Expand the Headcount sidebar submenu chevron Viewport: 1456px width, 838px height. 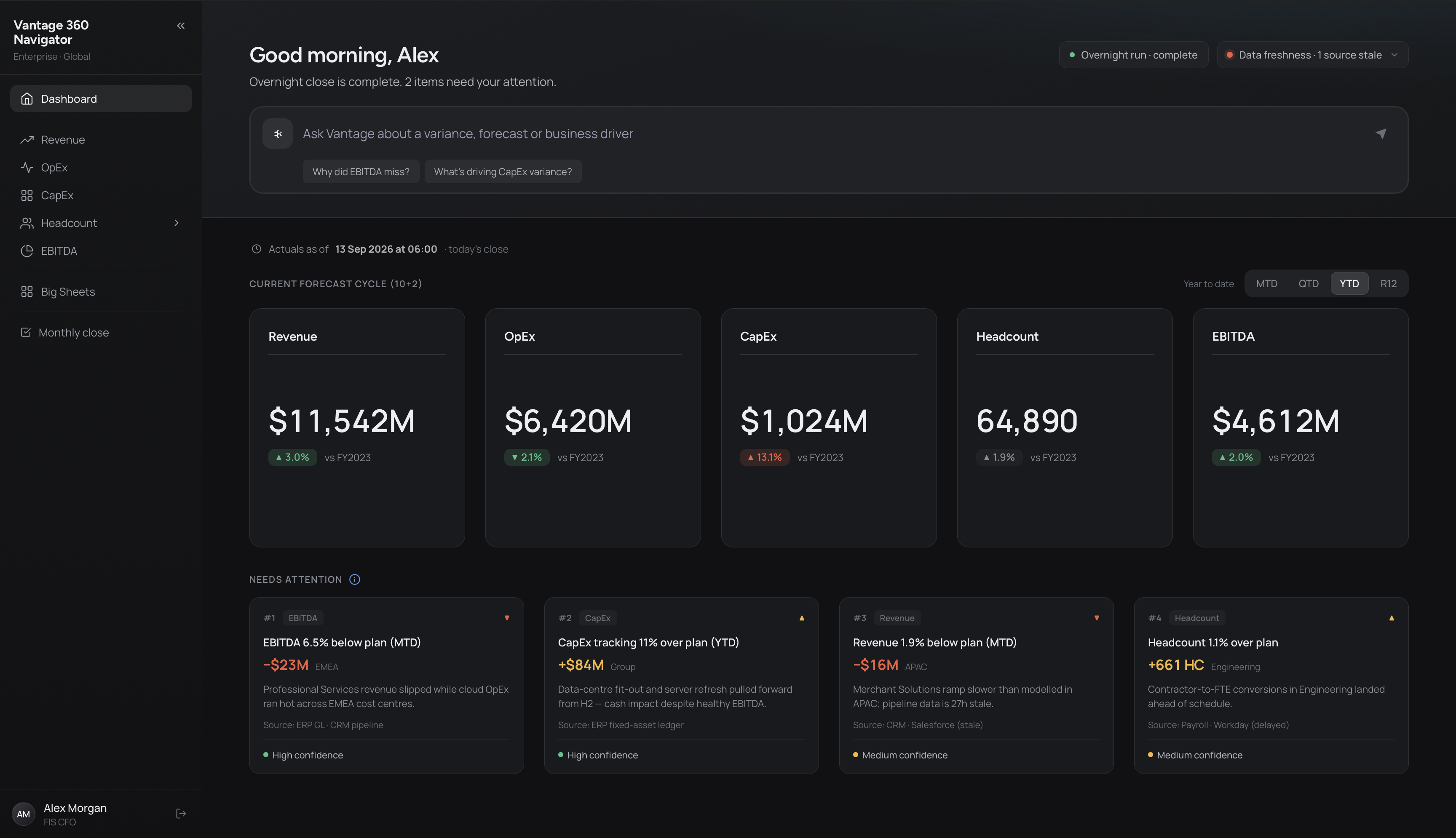pyautogui.click(x=176, y=223)
